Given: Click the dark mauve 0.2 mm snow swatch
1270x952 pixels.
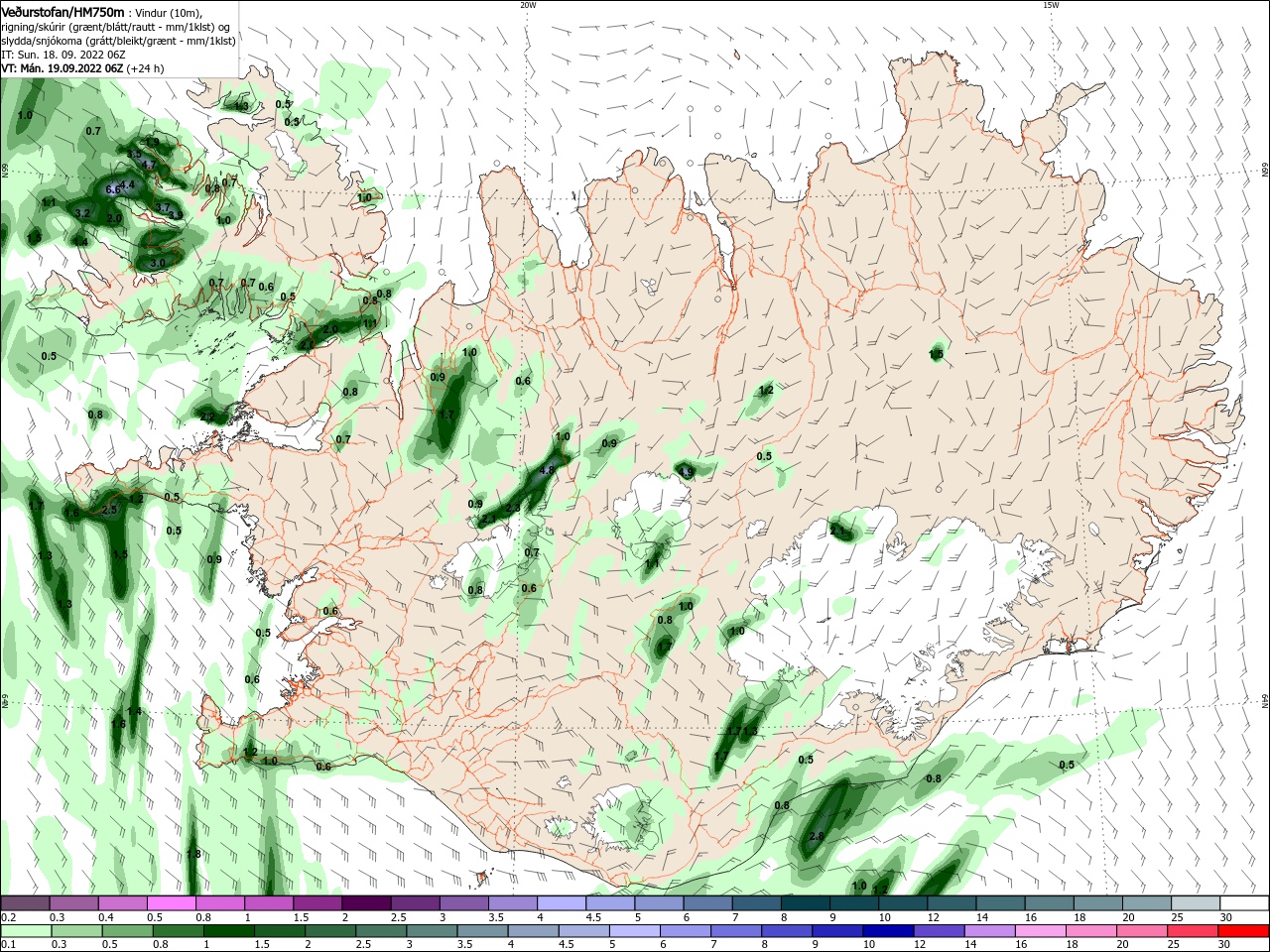Looking at the screenshot, I should click(26, 903).
